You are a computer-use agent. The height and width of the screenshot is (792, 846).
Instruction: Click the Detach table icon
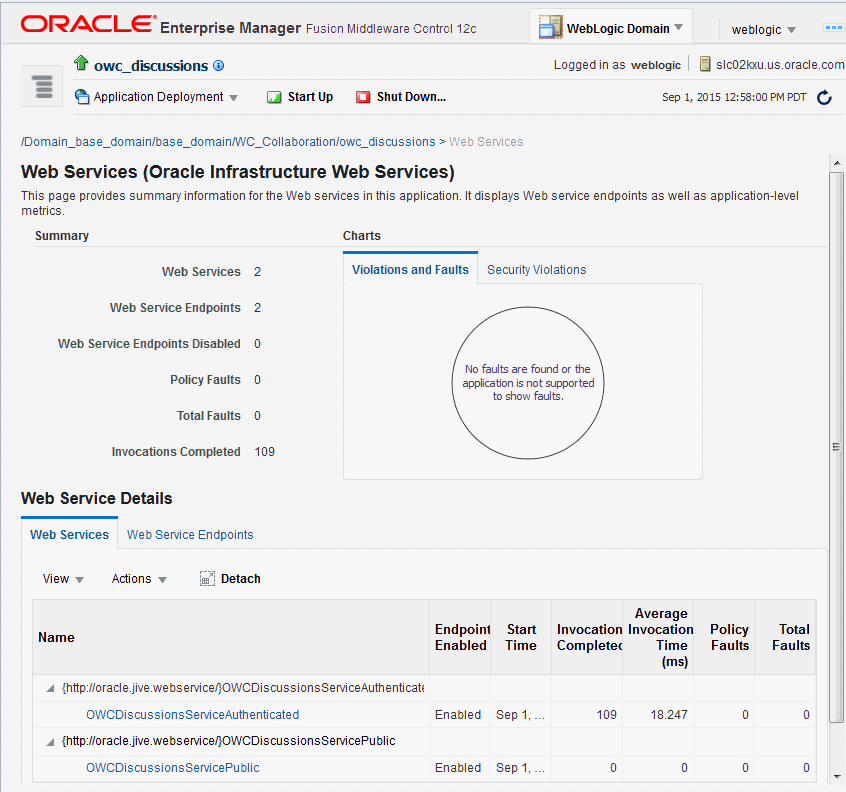click(207, 579)
